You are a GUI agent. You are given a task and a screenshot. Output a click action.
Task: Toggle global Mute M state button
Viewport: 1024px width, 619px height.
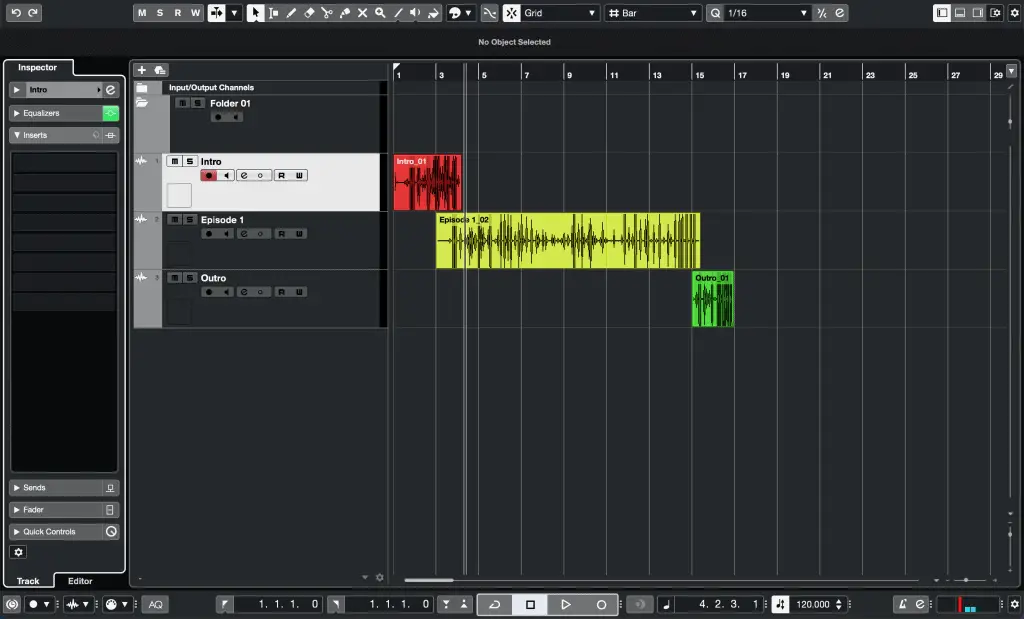click(x=142, y=12)
